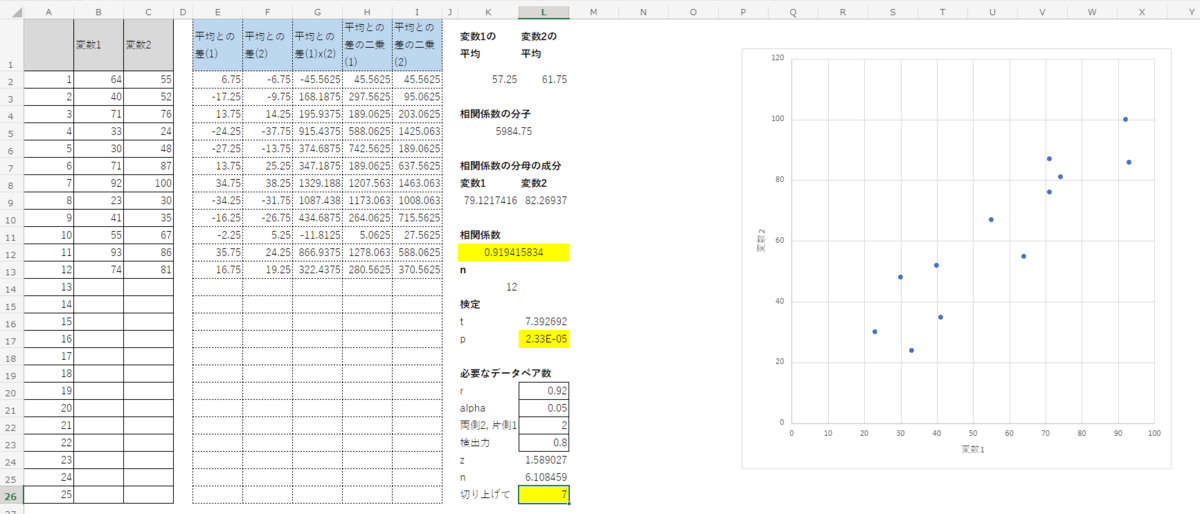
Task: Click the 検出力 value cell 0.8
Action: click(x=544, y=443)
